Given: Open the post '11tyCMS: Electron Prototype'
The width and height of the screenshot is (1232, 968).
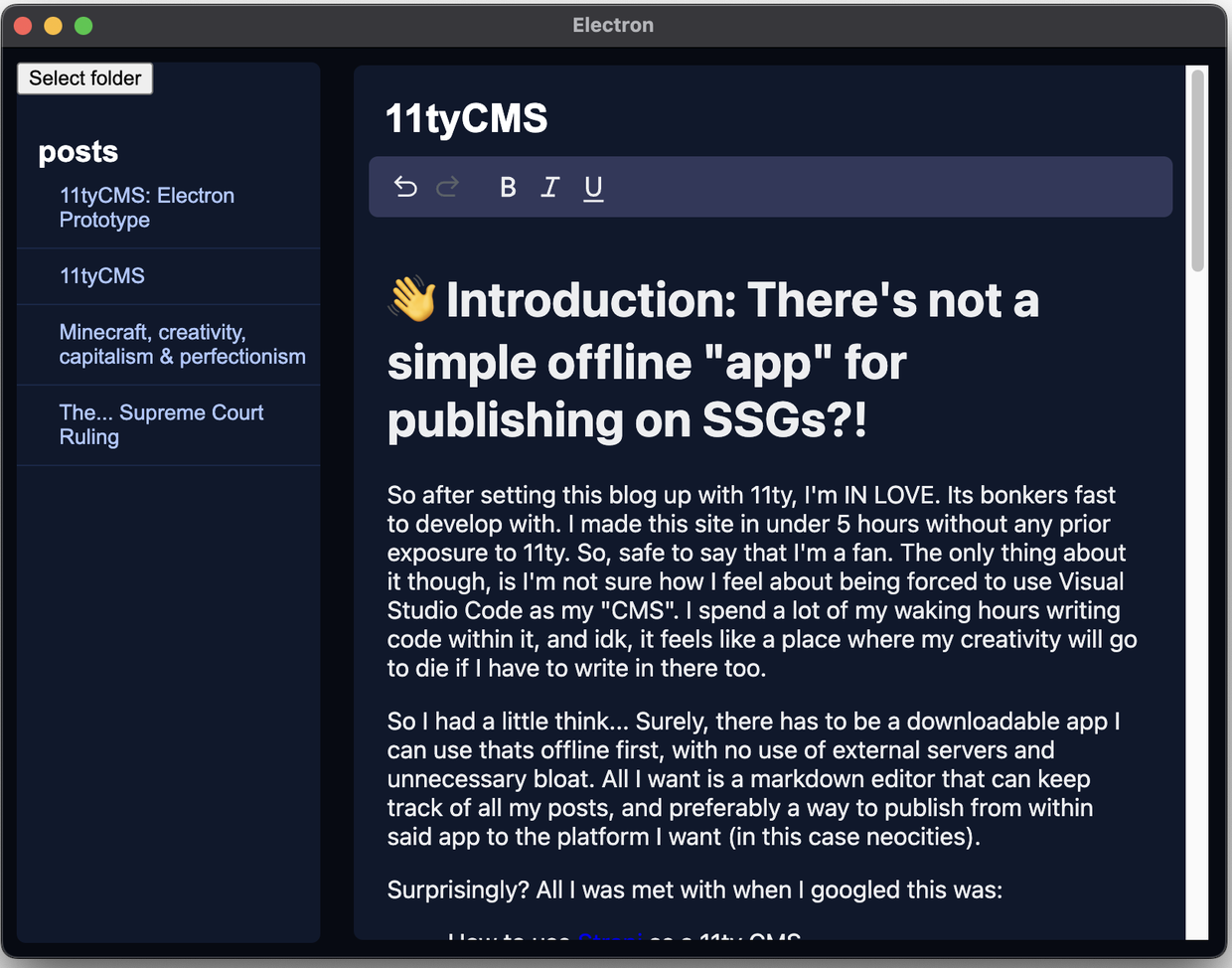Looking at the screenshot, I should coord(169,208).
